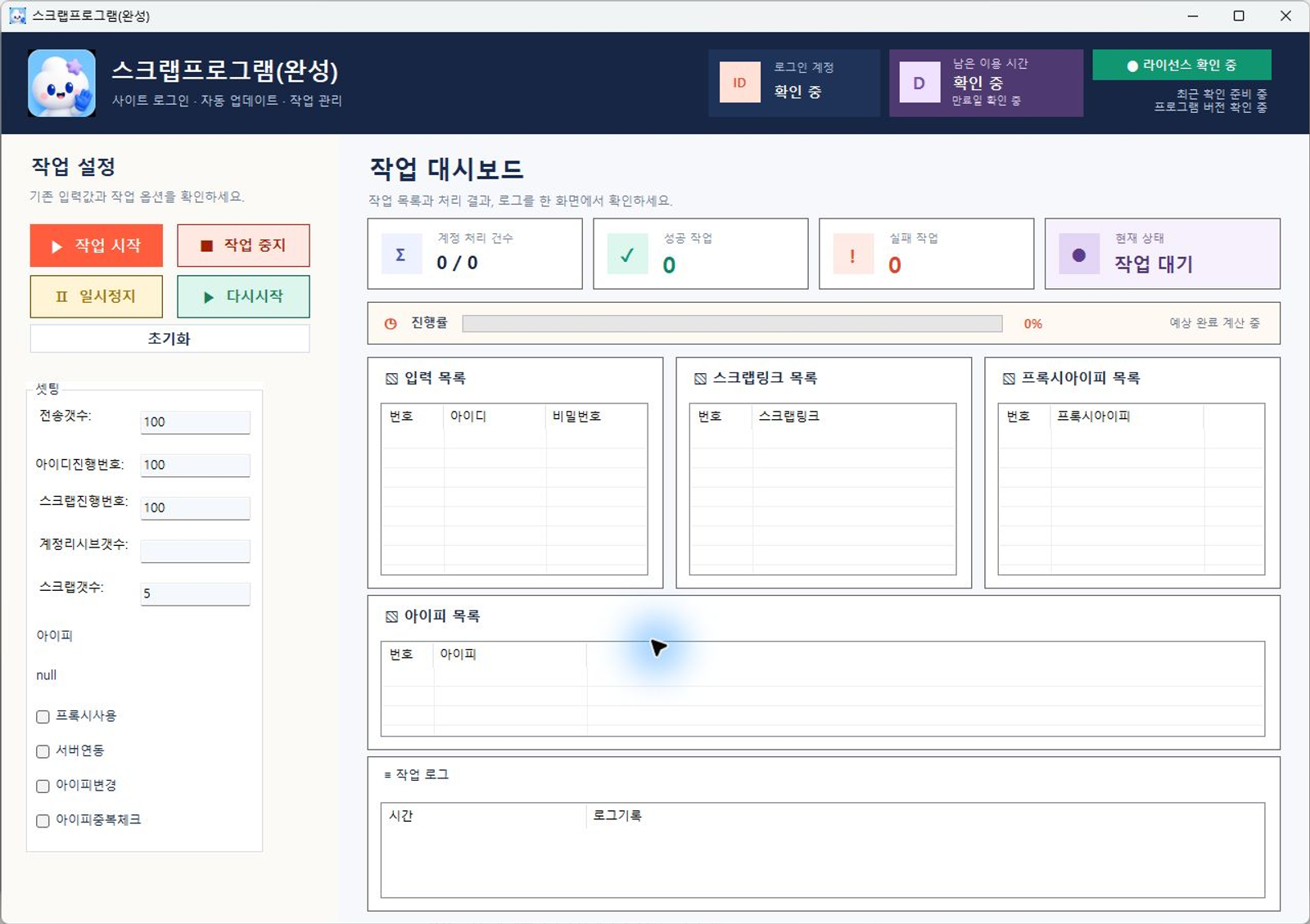Screen dimensions: 1310x924
Task: Click the 스크랩진행번호 input field
Action: (195, 508)
